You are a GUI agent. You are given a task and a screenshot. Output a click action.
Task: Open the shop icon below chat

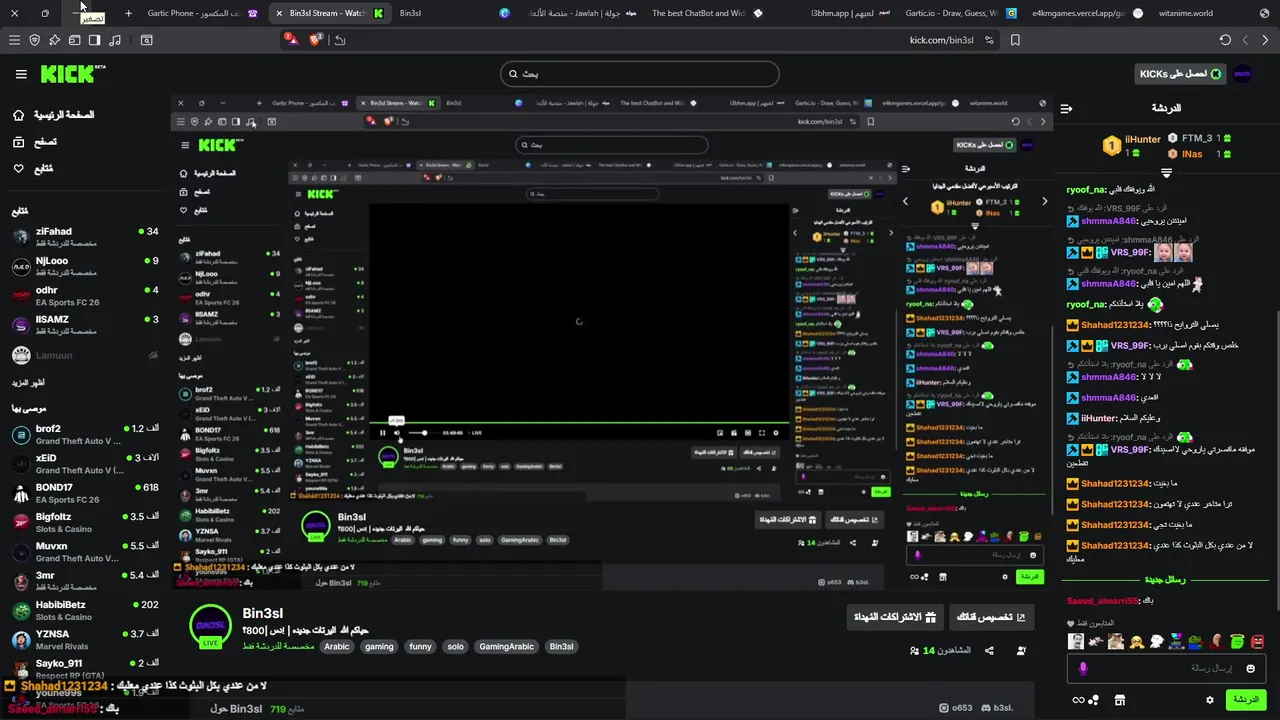pyautogui.click(x=1119, y=700)
